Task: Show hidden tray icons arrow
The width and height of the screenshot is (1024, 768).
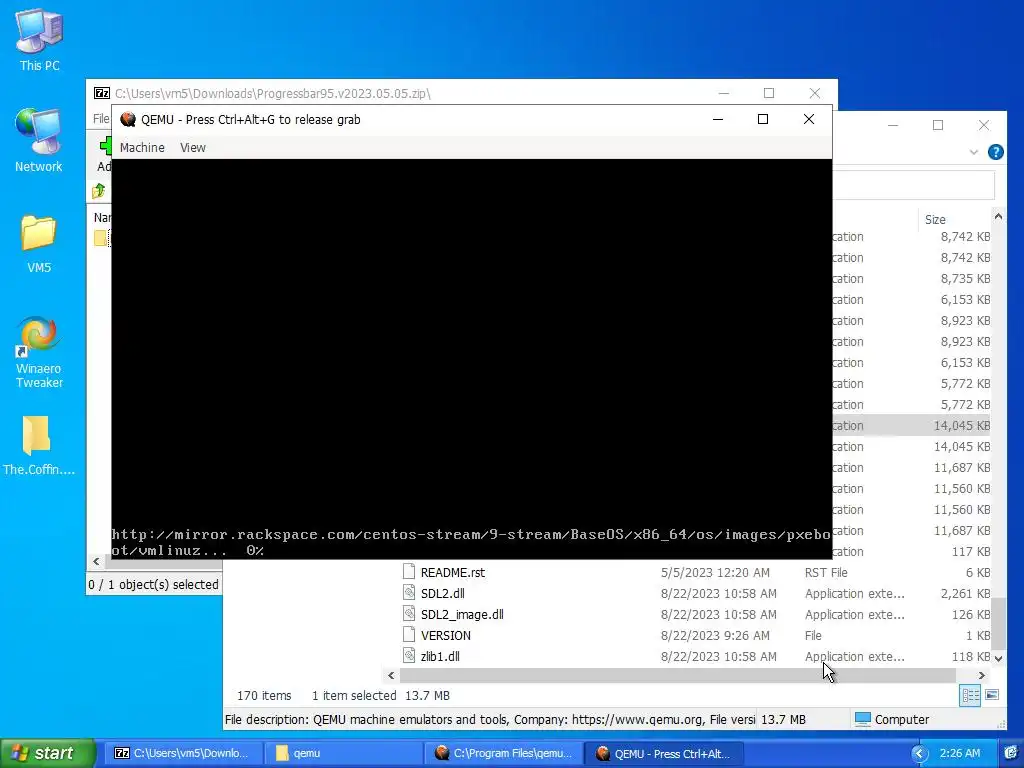Action: point(920,754)
